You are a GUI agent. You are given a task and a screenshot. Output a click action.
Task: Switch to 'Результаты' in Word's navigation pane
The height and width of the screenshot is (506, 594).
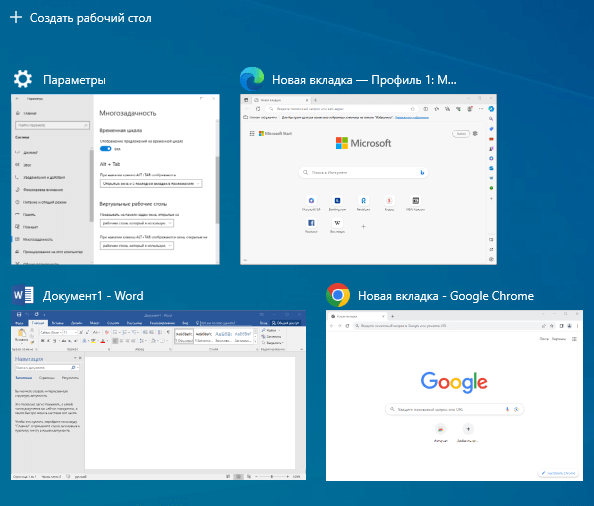(x=70, y=378)
